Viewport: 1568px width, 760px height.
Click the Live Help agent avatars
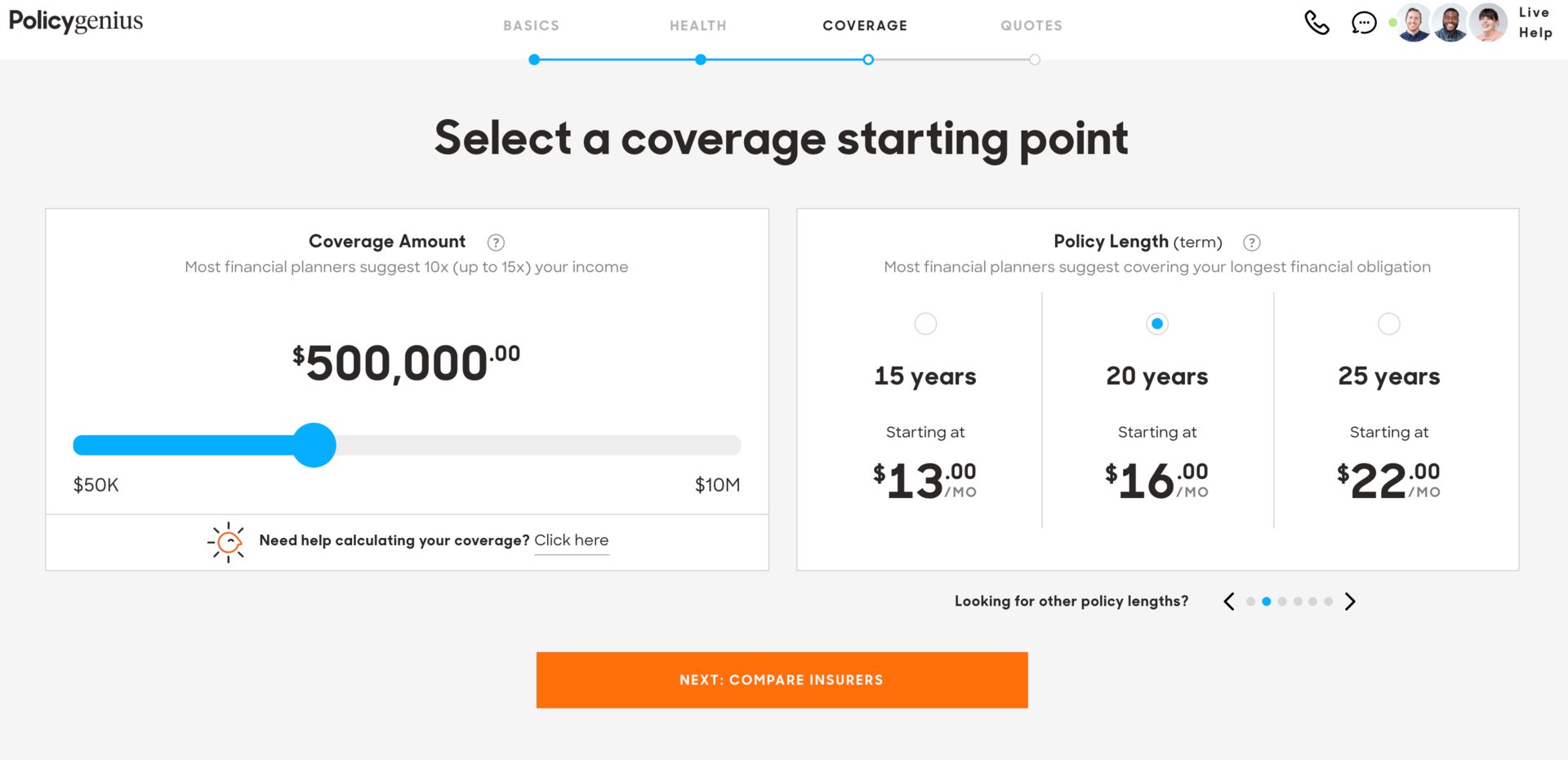1452,23
